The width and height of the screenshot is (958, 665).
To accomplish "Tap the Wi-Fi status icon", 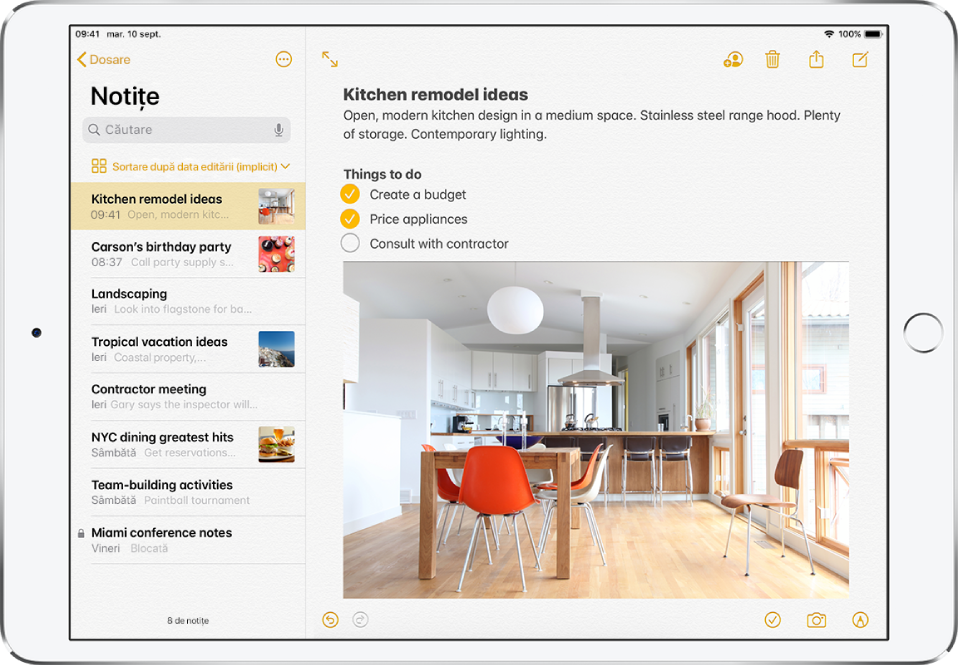I will point(829,34).
